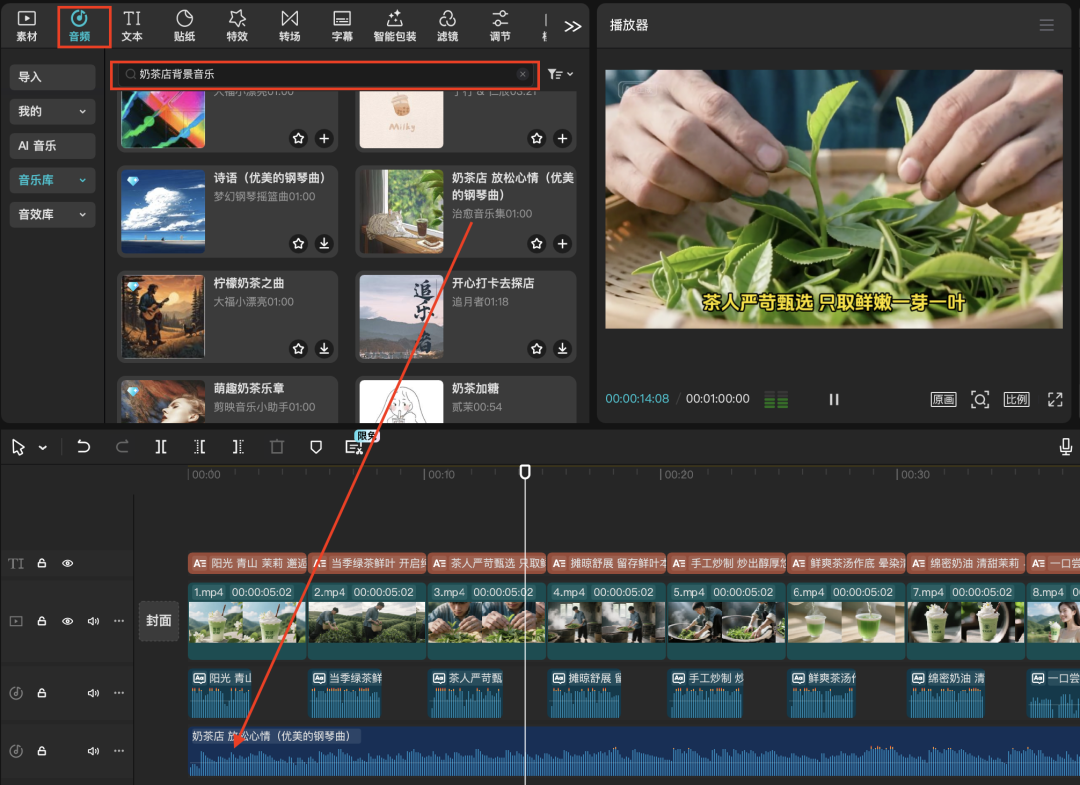Mute the main video track
Image resolution: width=1080 pixels, height=785 pixels.
point(93,621)
